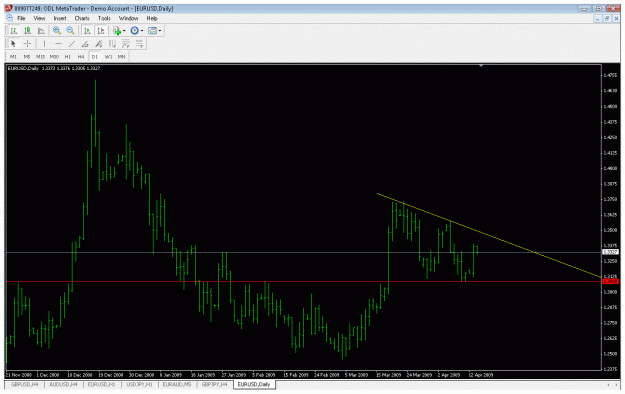The width and height of the screenshot is (625, 394).
Task: Select the Trendline drawing tool
Action: (72, 44)
